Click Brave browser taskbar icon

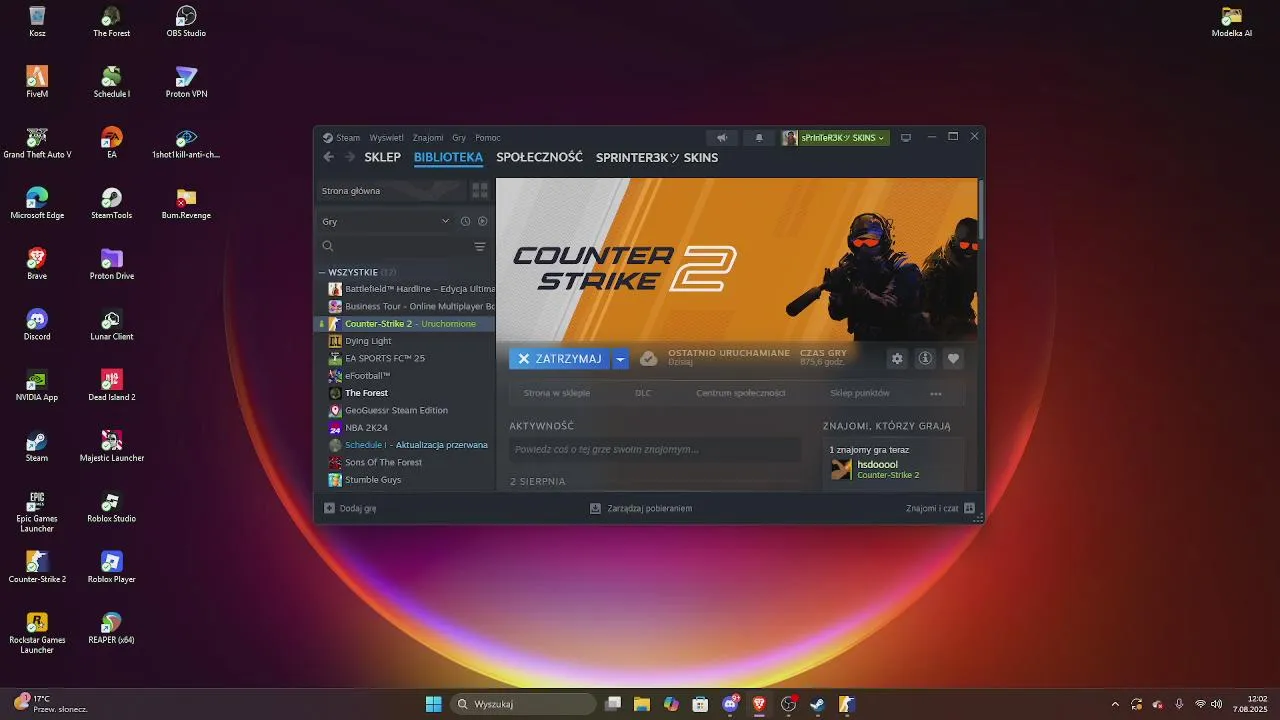[759, 704]
